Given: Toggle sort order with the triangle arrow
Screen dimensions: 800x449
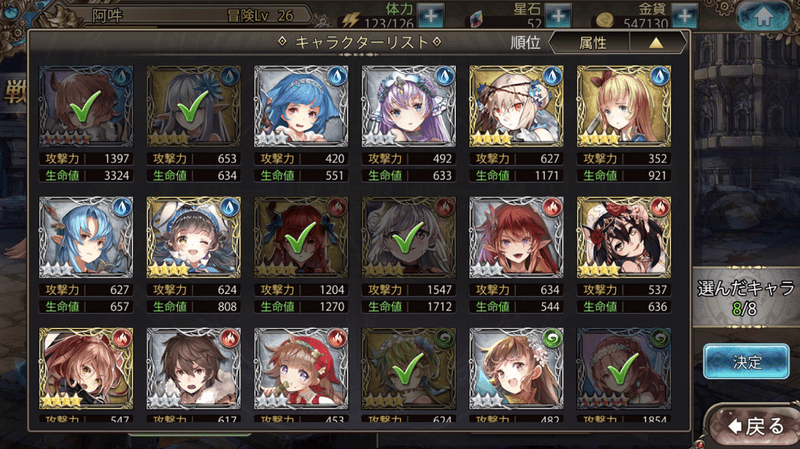Looking at the screenshot, I should 656,43.
